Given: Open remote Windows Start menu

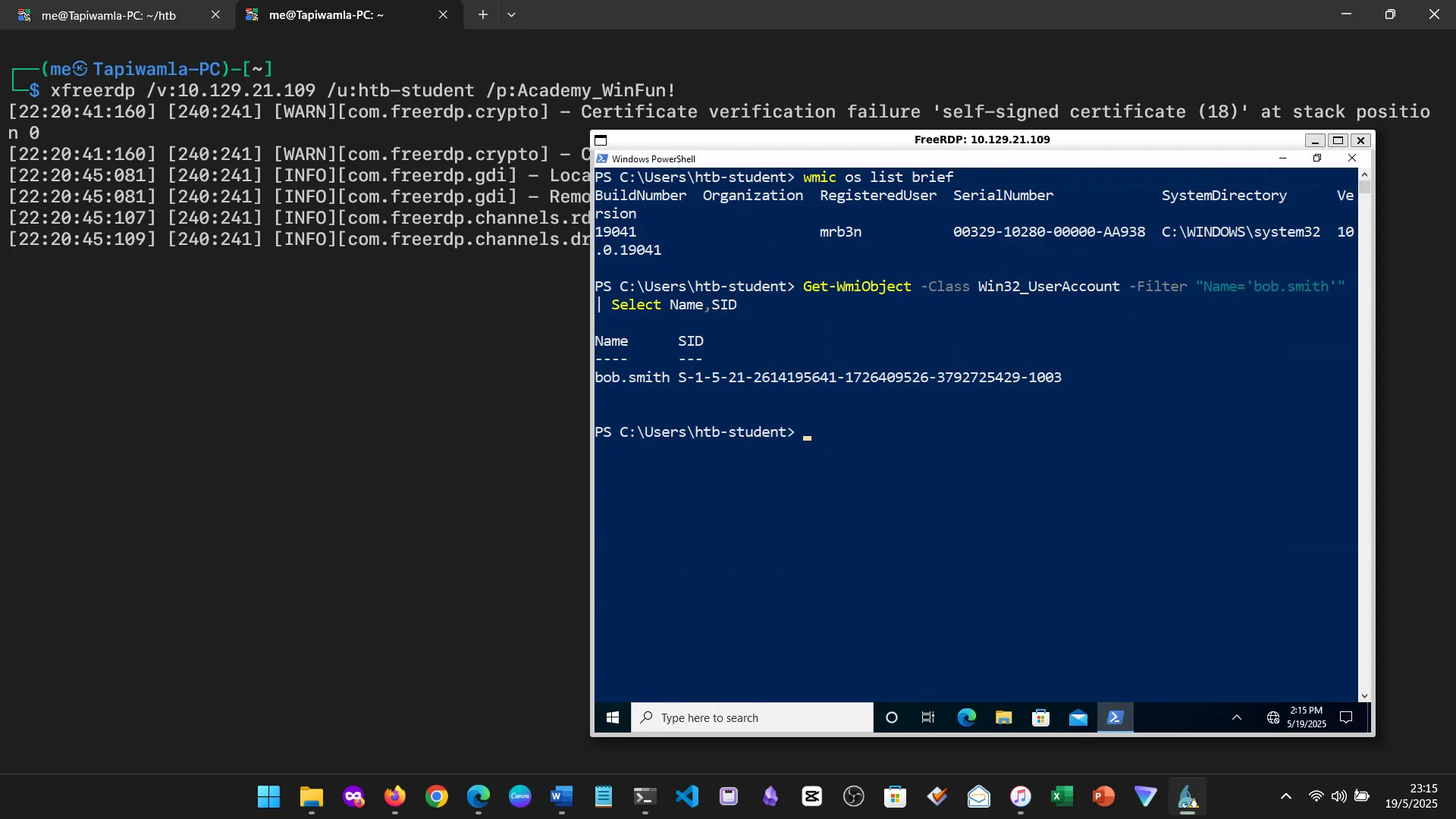Looking at the screenshot, I should point(613,717).
